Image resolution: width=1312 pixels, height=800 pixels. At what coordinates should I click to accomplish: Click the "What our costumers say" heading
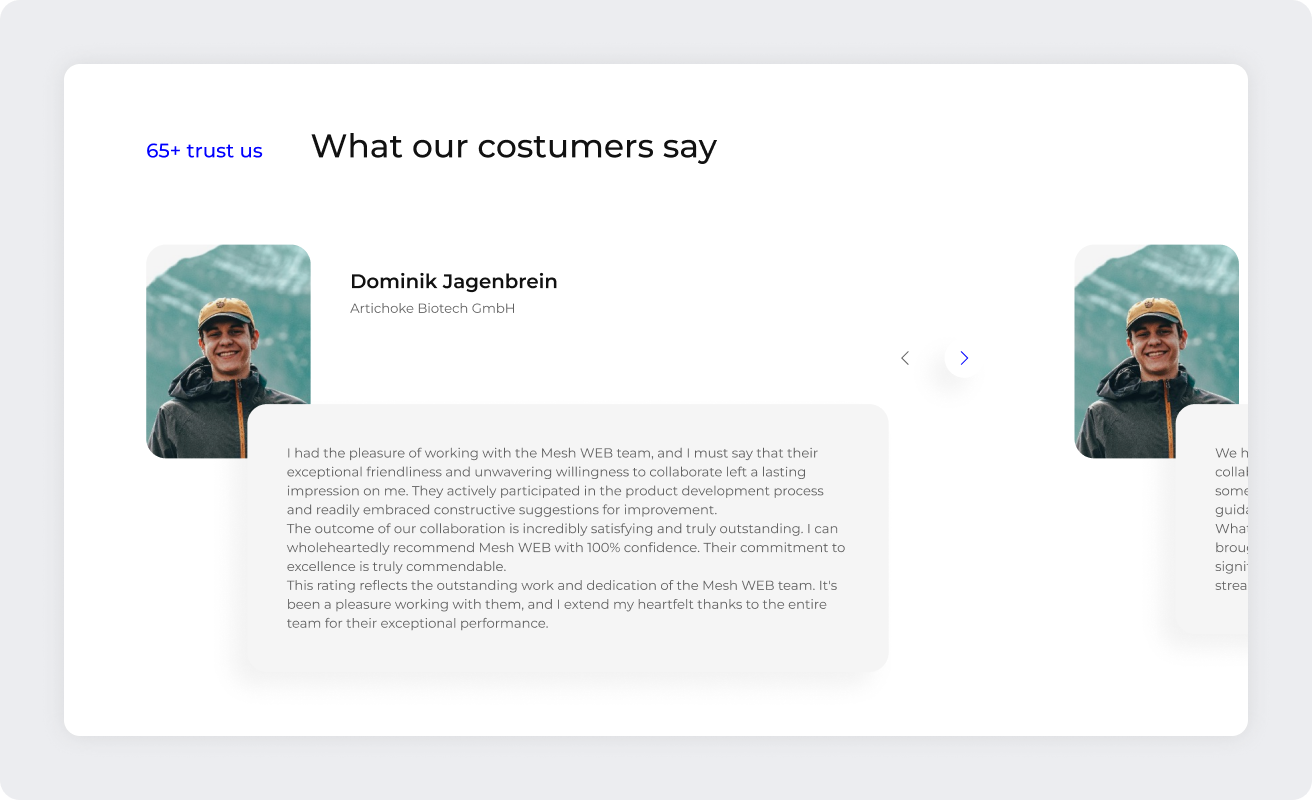point(513,146)
